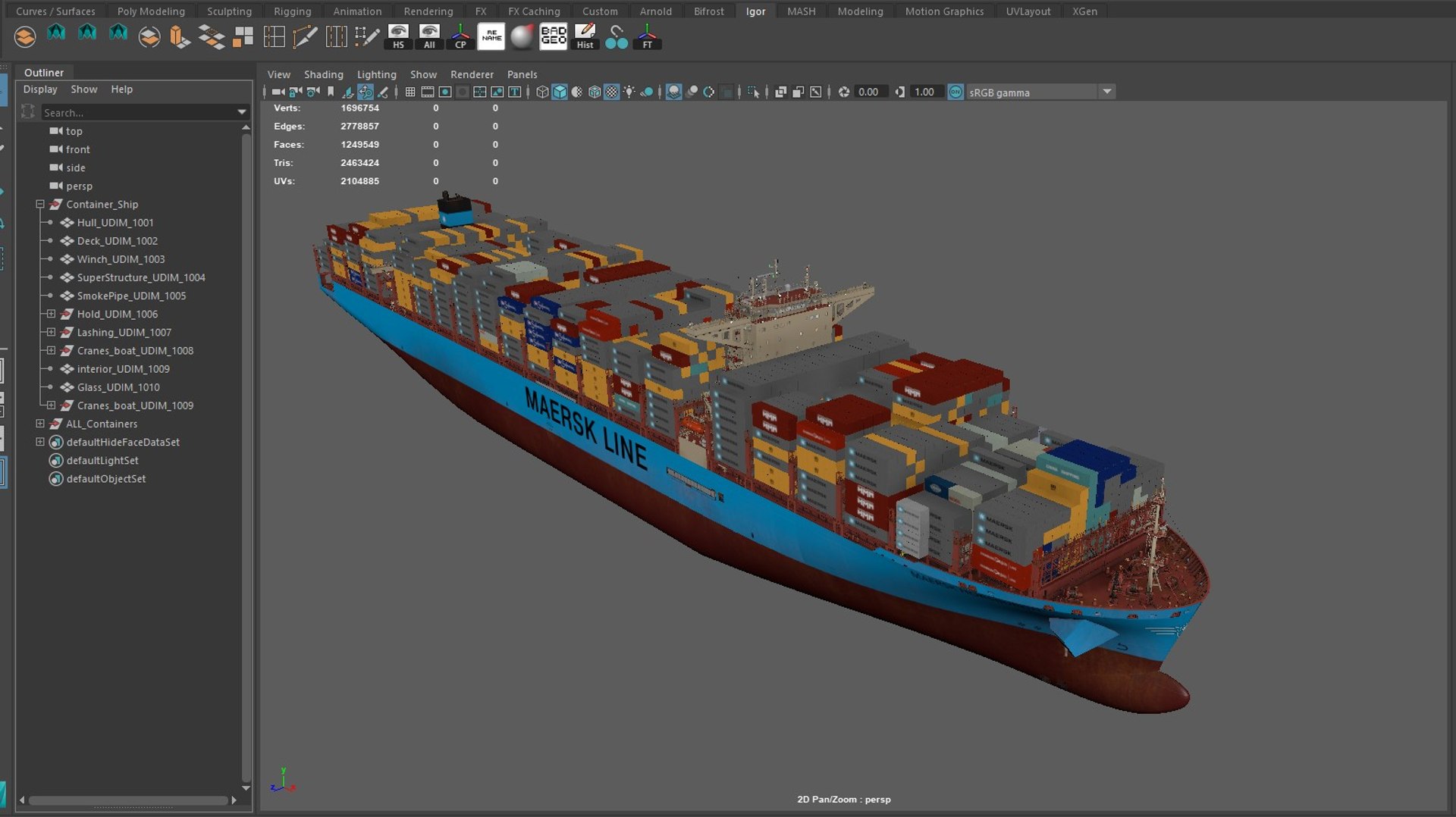
Task: Click the HS shelf icon
Action: tap(398, 36)
